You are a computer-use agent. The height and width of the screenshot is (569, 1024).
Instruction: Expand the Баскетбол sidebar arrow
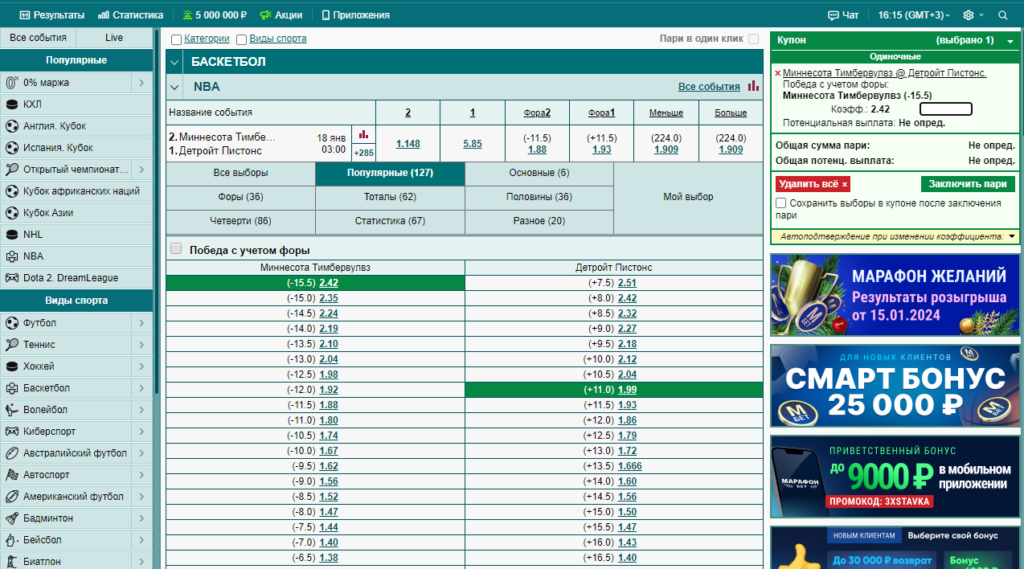pos(141,388)
